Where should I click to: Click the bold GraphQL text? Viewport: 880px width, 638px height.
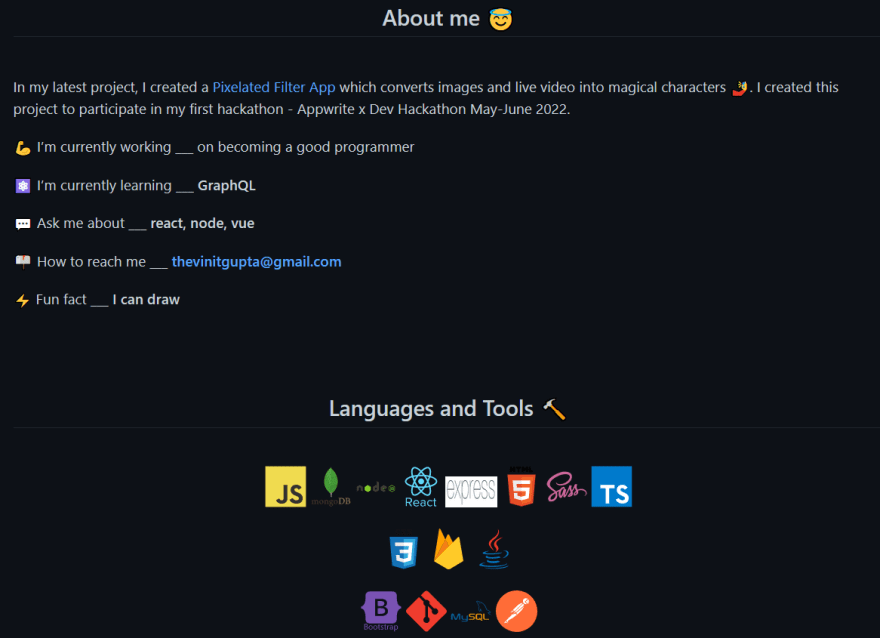tap(227, 185)
